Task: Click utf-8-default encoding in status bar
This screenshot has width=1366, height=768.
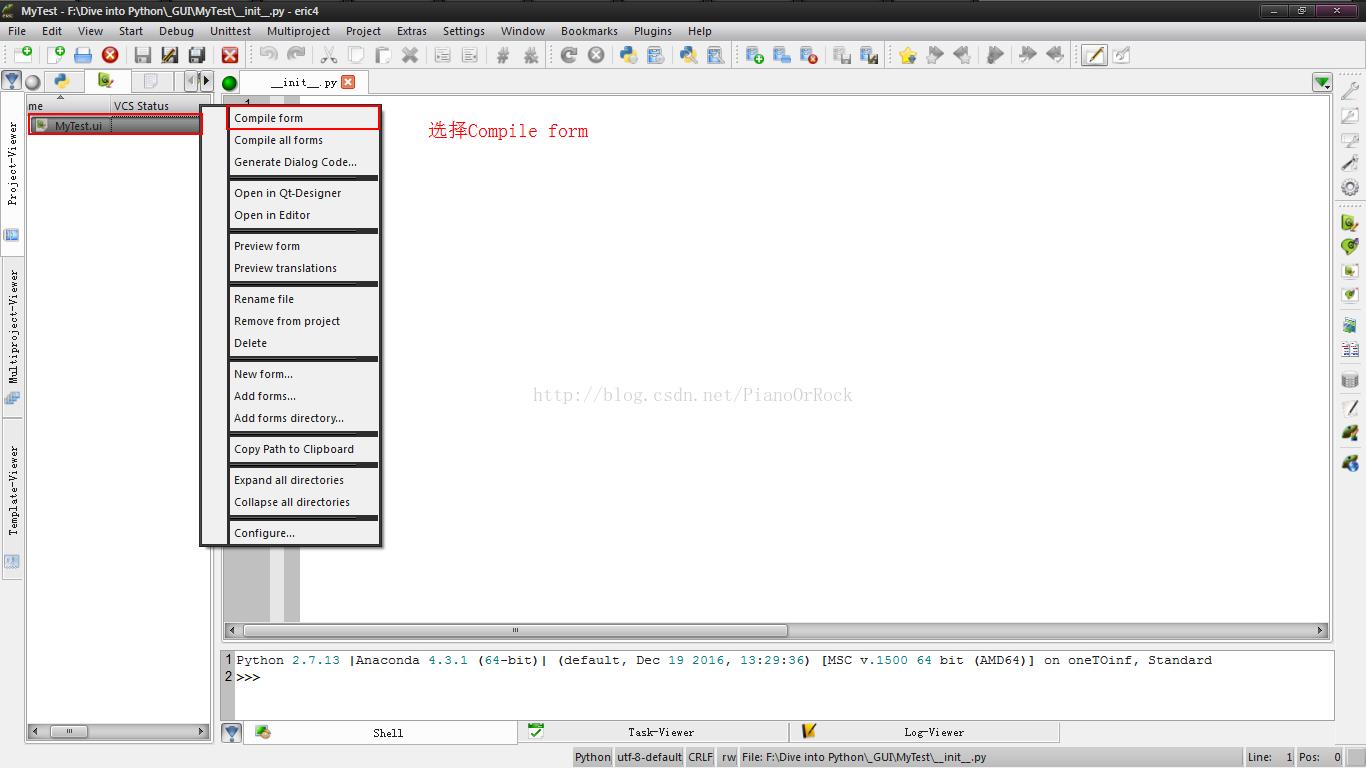Action: point(649,757)
